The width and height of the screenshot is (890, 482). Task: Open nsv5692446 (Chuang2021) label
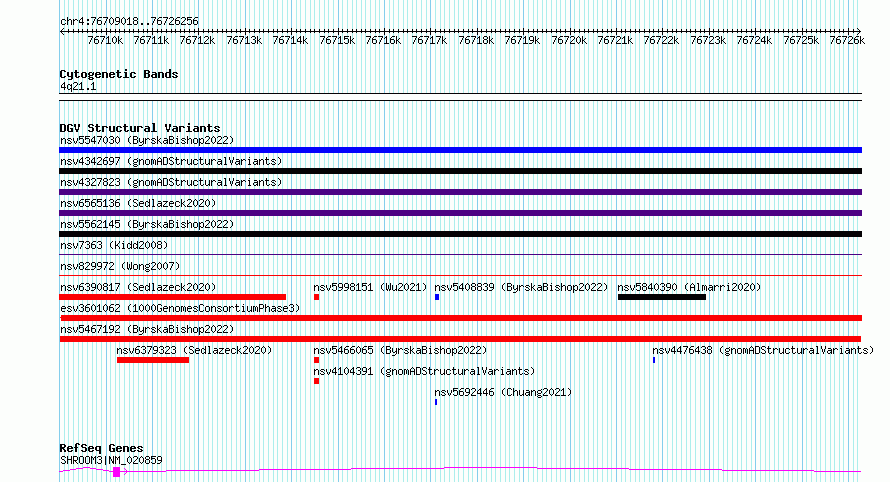click(503, 392)
